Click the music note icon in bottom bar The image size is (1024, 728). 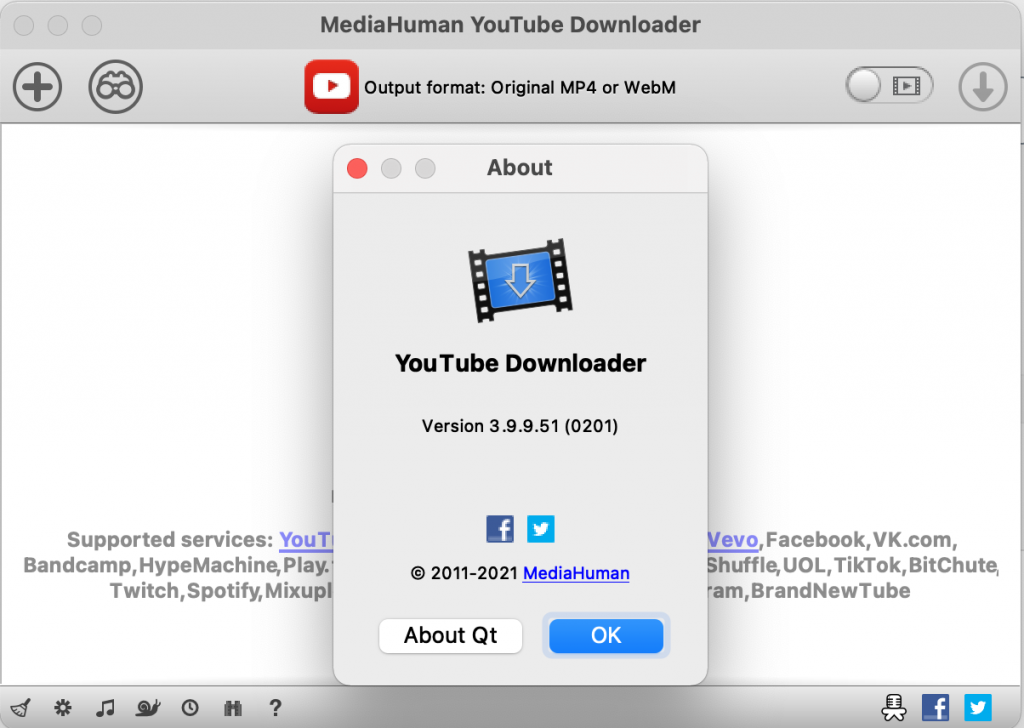105,707
